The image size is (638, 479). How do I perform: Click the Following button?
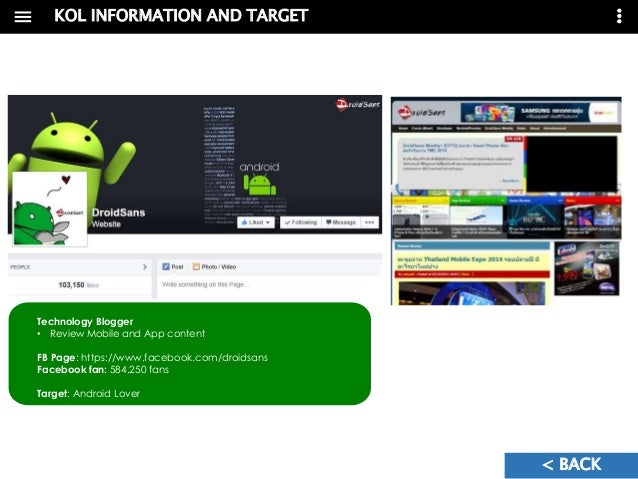(301, 222)
